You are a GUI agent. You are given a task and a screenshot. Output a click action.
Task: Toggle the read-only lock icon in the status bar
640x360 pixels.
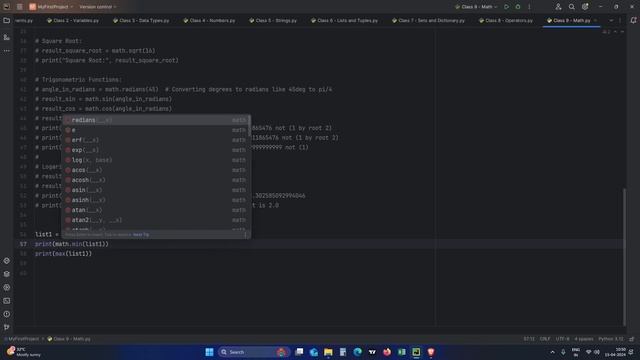[x=631, y=339]
